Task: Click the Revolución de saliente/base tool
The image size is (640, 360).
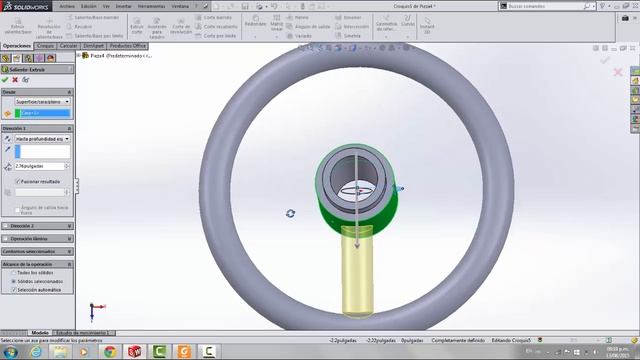Action: click(x=49, y=28)
